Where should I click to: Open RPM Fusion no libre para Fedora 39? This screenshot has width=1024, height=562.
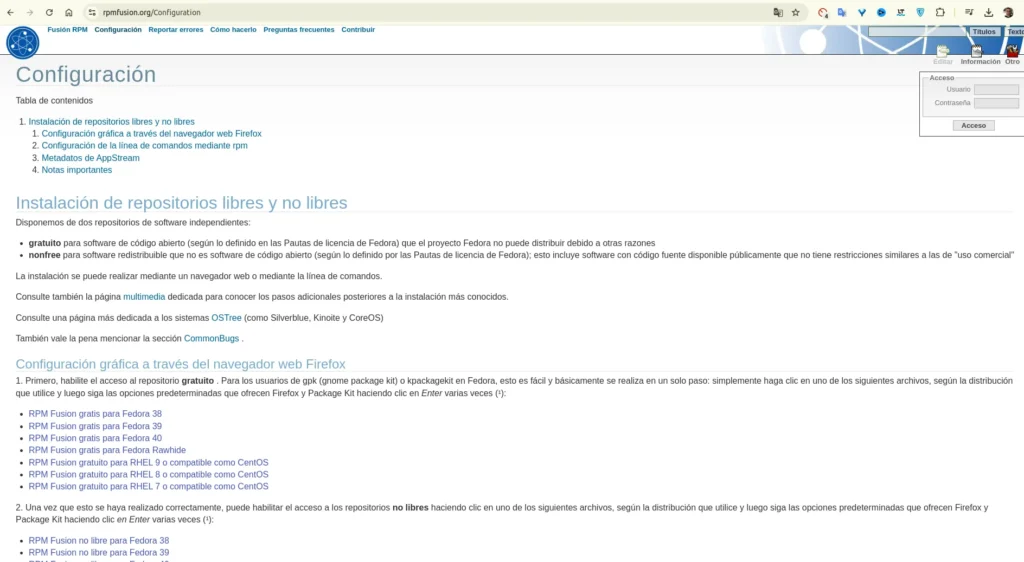[99, 552]
